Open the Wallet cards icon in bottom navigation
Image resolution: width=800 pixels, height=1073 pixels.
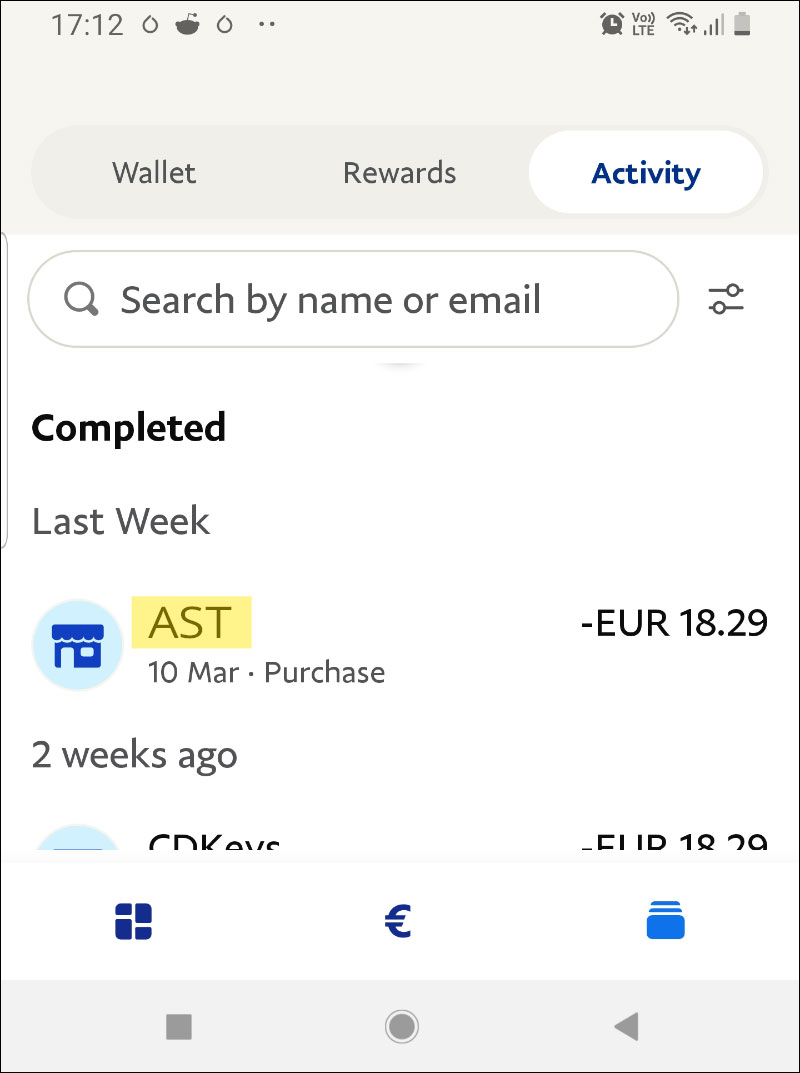coord(664,920)
